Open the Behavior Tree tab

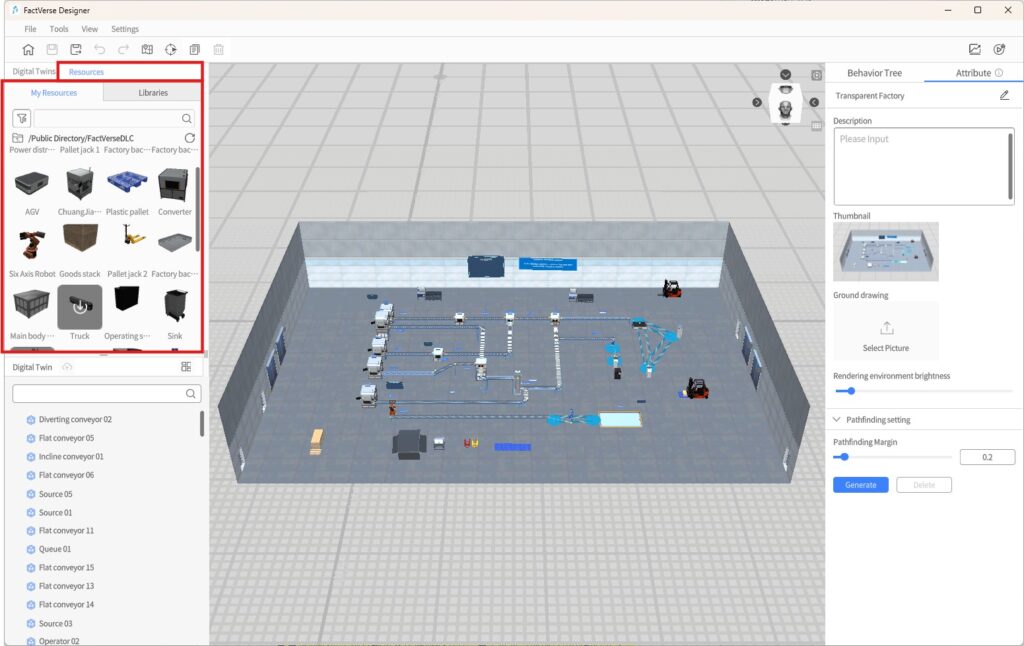click(874, 72)
